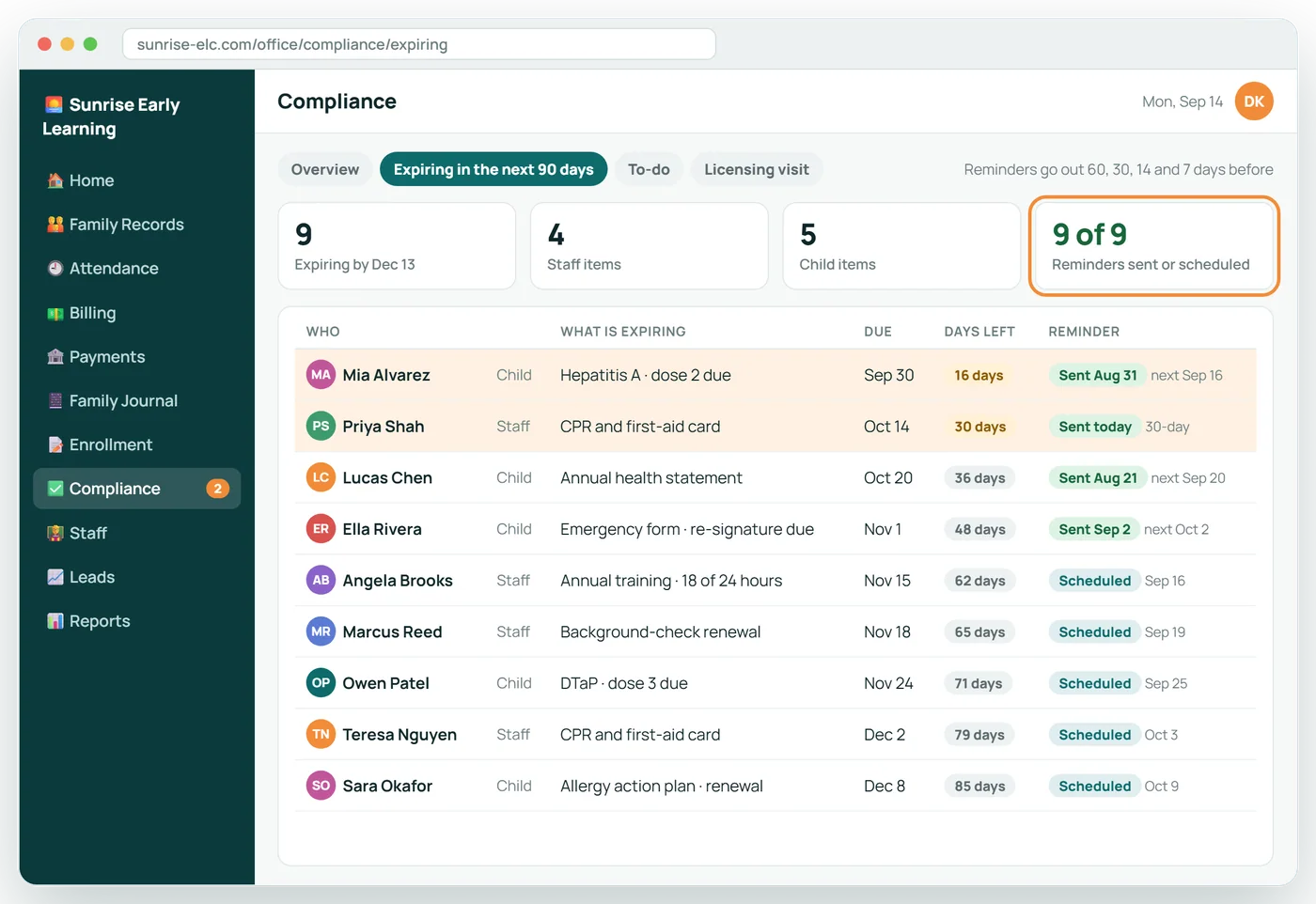Image resolution: width=1316 pixels, height=904 pixels.
Task: Click Priya Shah's PS avatar
Action: point(321,427)
